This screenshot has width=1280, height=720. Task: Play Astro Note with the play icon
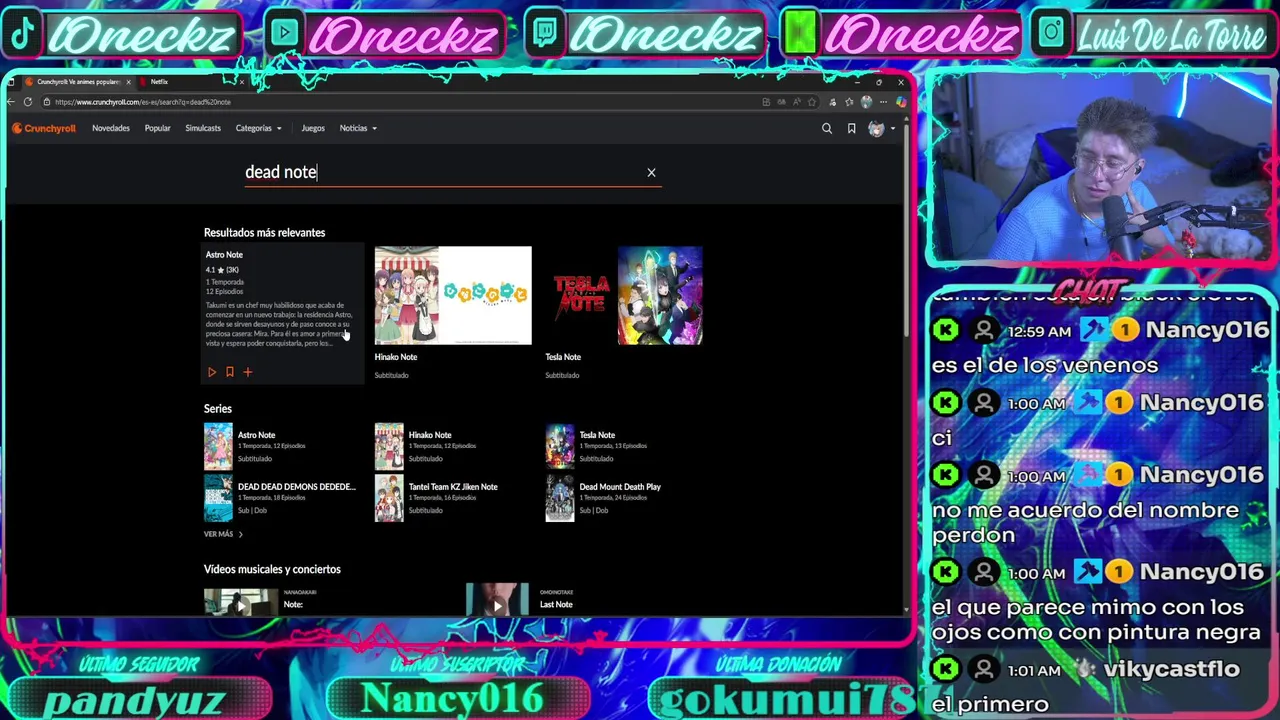click(212, 372)
